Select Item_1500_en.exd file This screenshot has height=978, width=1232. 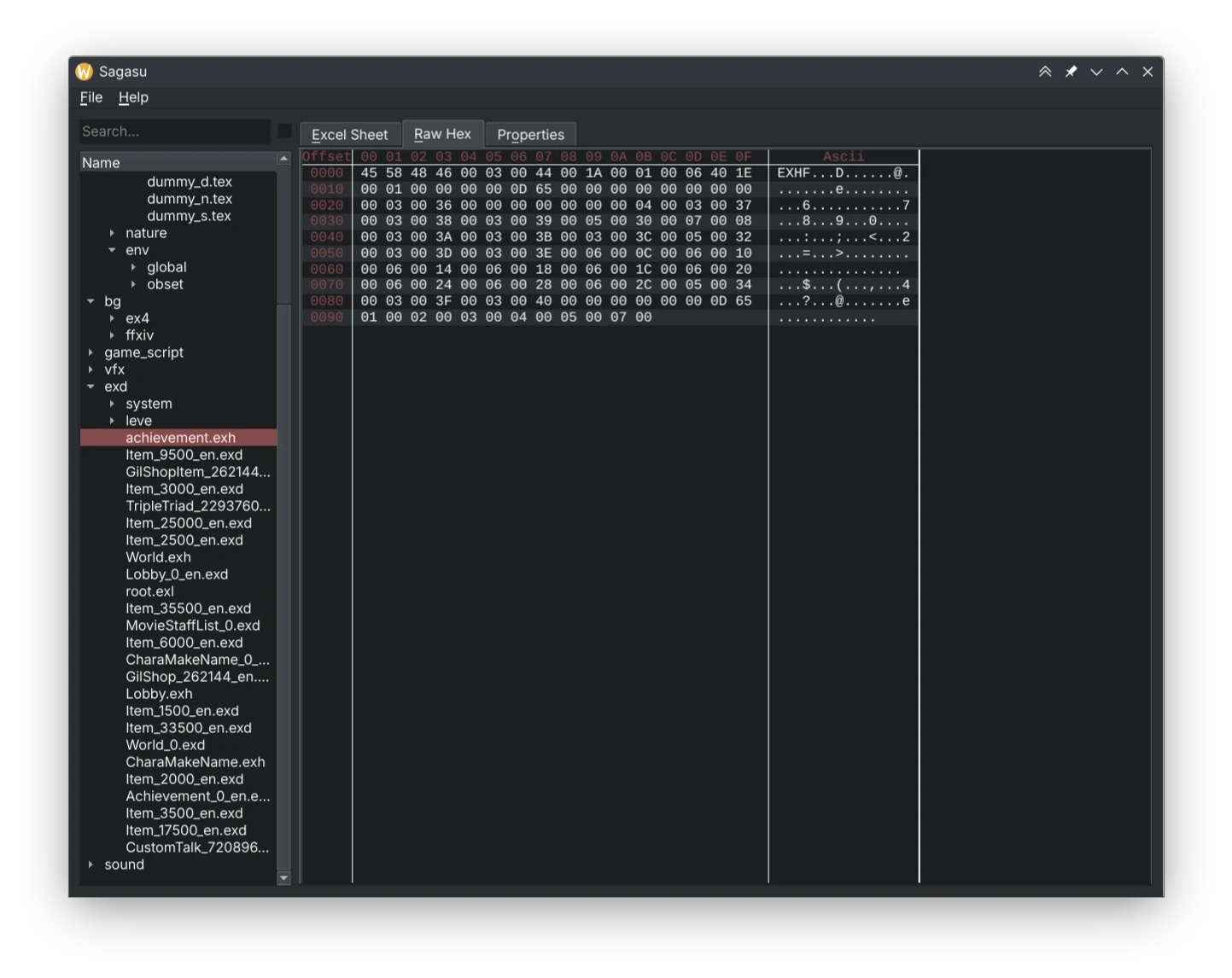tap(182, 711)
